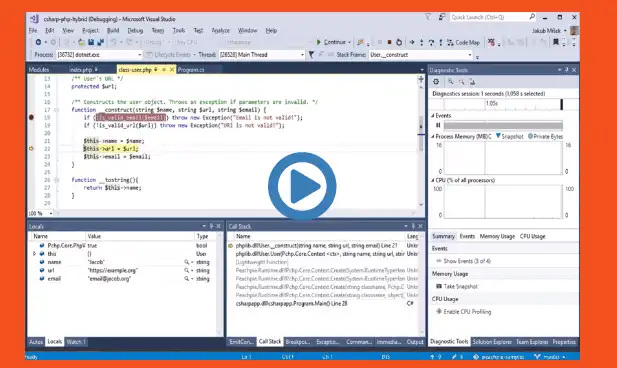617x368 pixels.
Task: Switch to the Program.cs editor tab
Action: [191, 70]
